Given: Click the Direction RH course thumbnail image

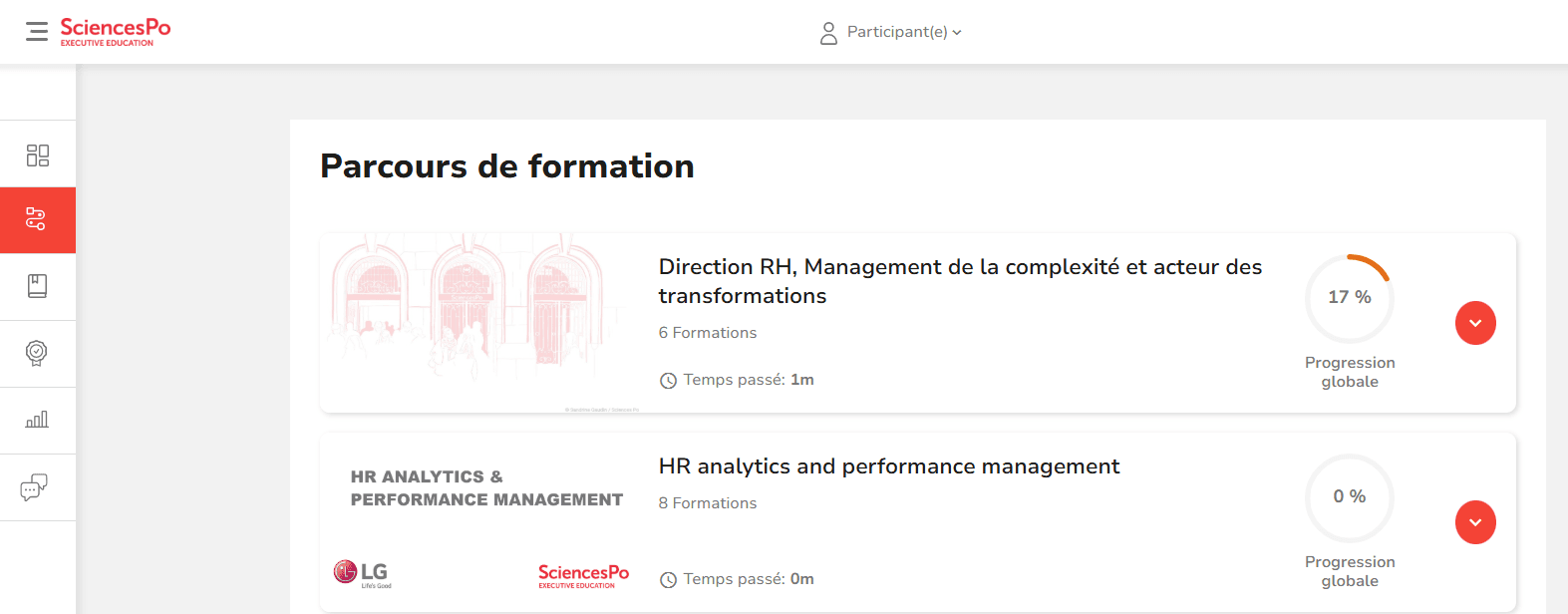Looking at the screenshot, I should pyautogui.click(x=483, y=321).
